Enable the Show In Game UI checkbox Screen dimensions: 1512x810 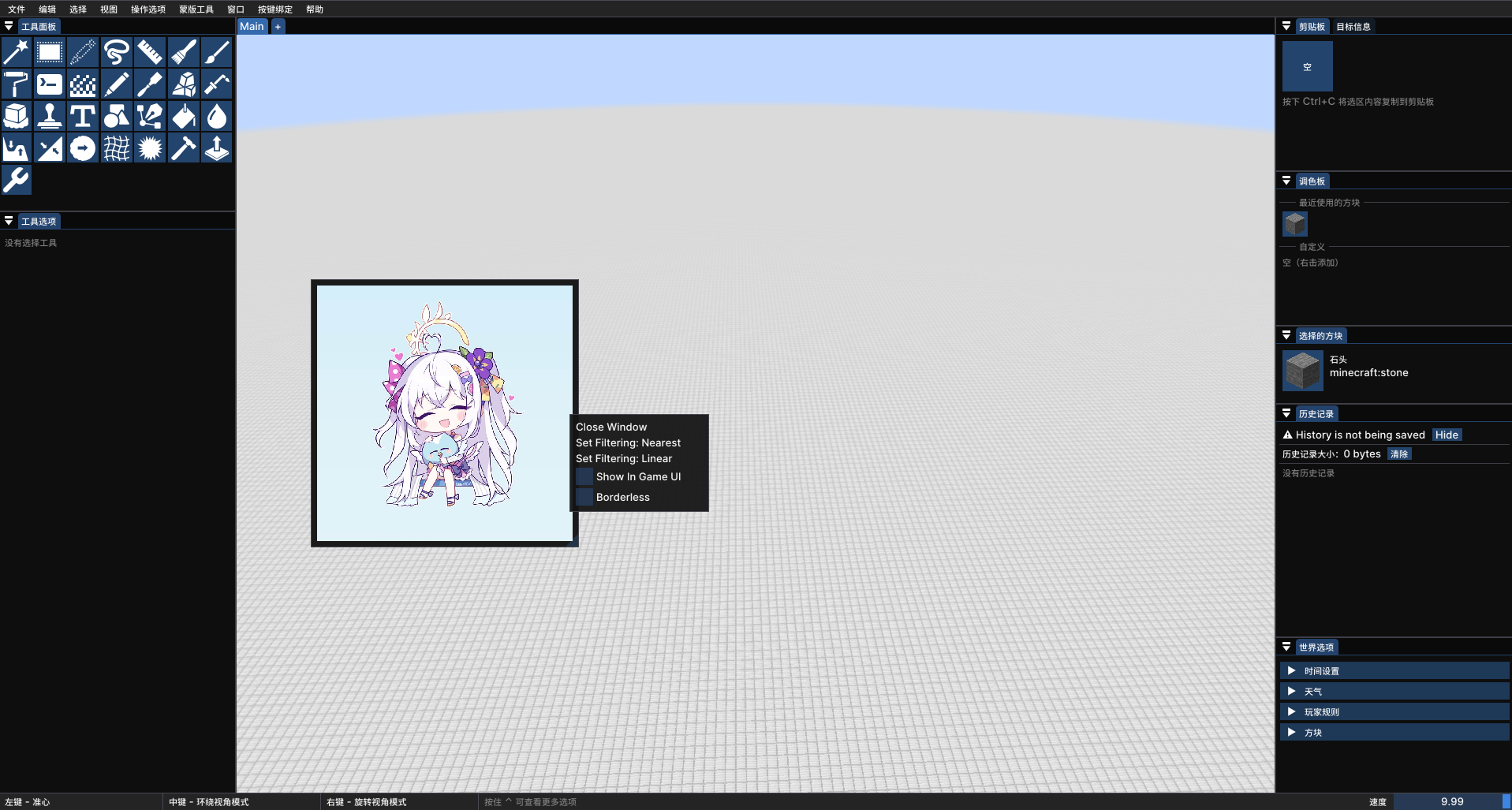coord(584,476)
